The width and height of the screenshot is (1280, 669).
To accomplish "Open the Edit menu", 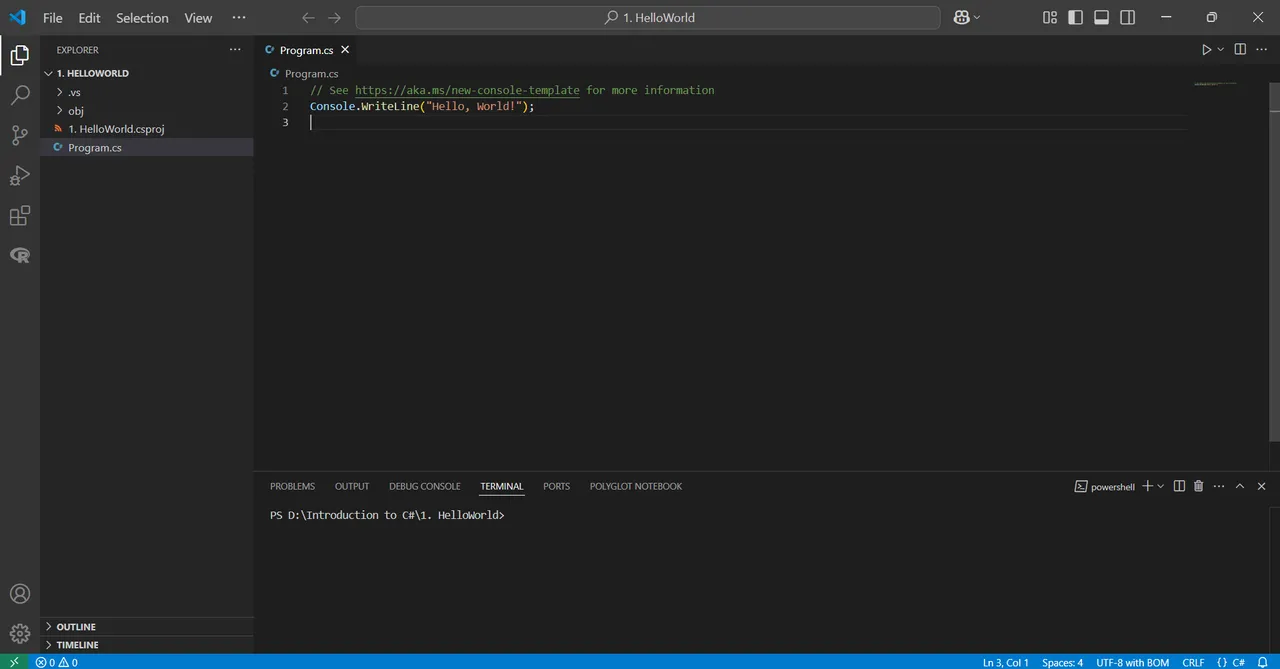I will (89, 18).
